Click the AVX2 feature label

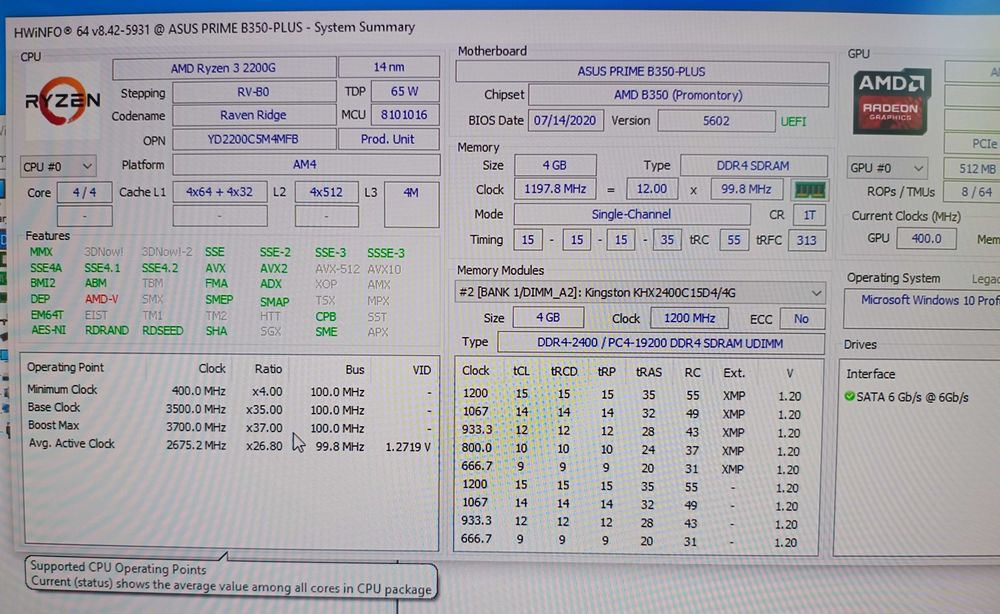coord(274,268)
